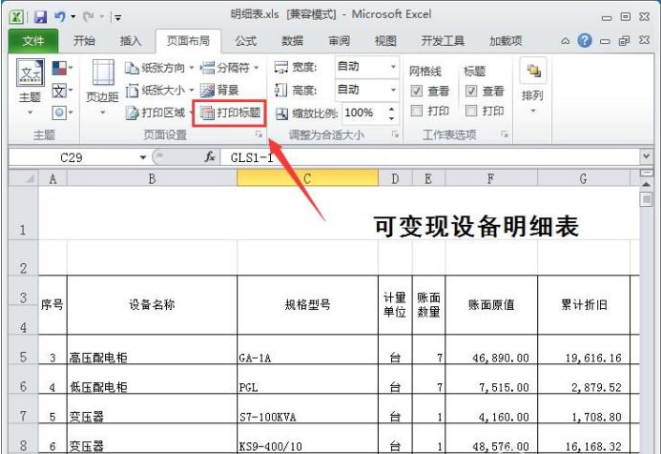661x454 pixels.
Task: Switch to the Formulas (公式) tab
Action: click(x=246, y=41)
